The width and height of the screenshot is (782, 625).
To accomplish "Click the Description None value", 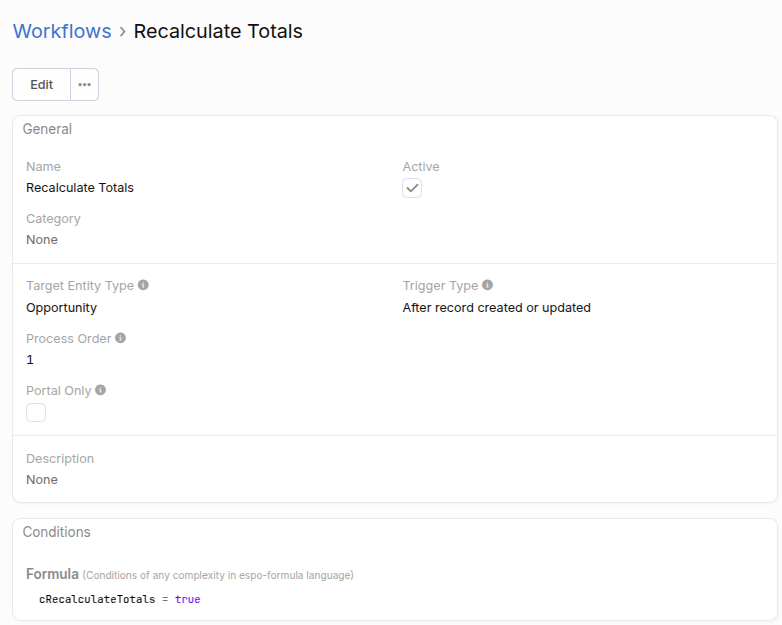I will (x=42, y=479).
